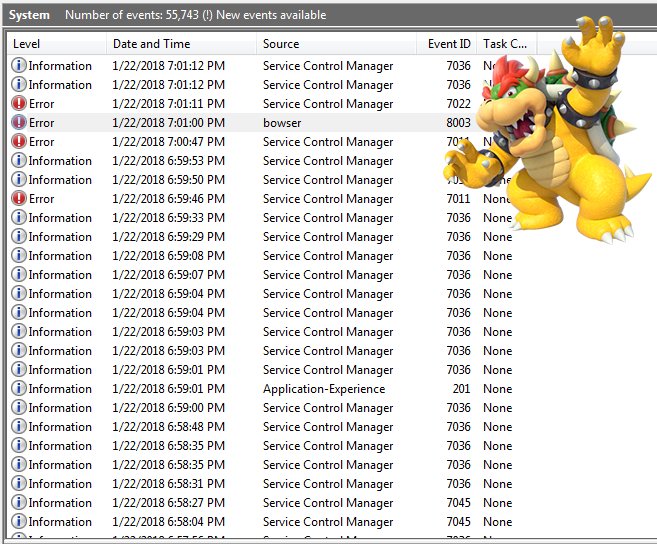Image resolution: width=657 pixels, height=544 pixels.
Task: Click the information icon for the 6:59:00 PM event
Action: click(18, 407)
